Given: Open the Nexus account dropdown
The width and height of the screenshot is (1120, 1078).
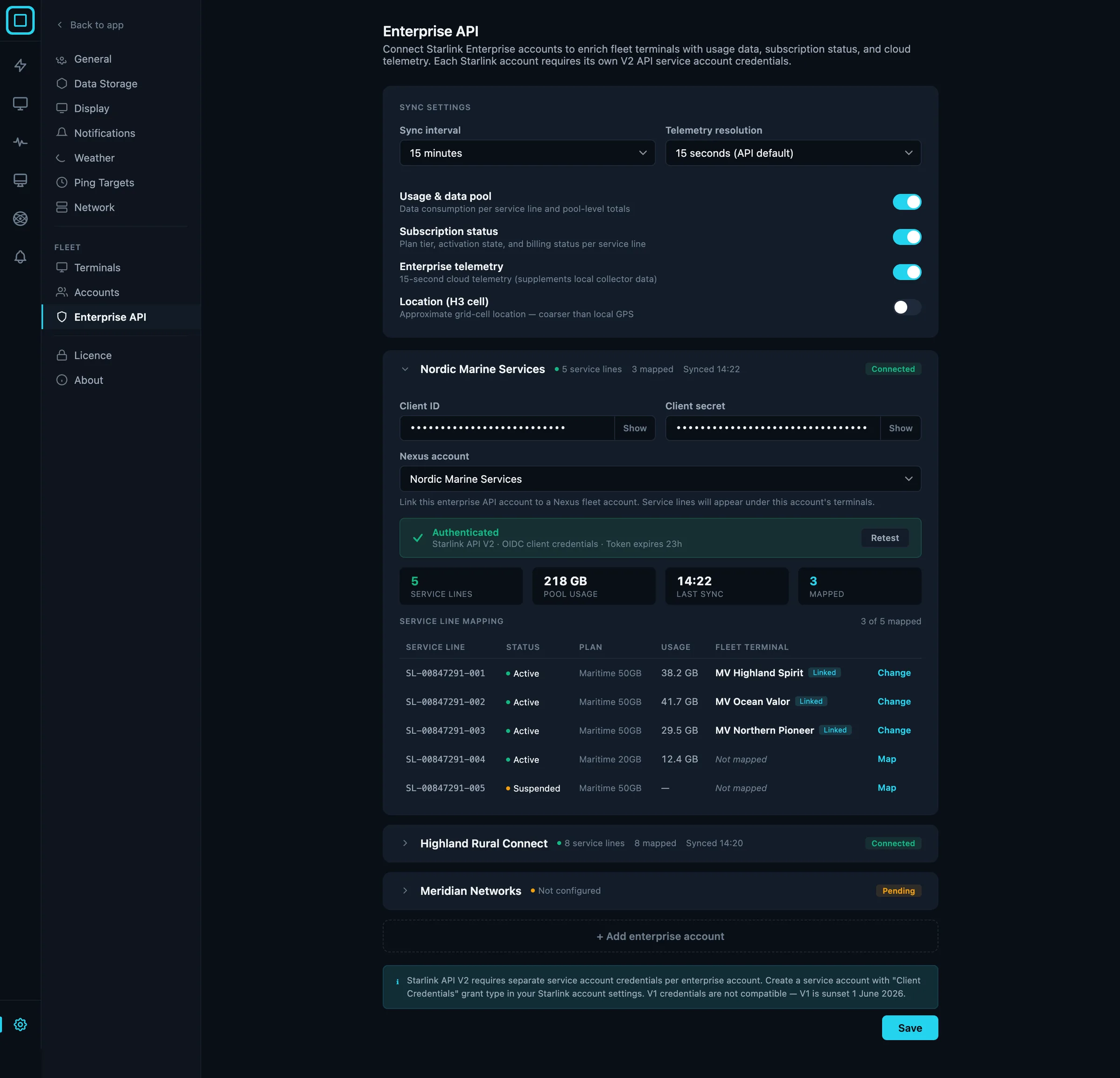Looking at the screenshot, I should tap(660, 479).
